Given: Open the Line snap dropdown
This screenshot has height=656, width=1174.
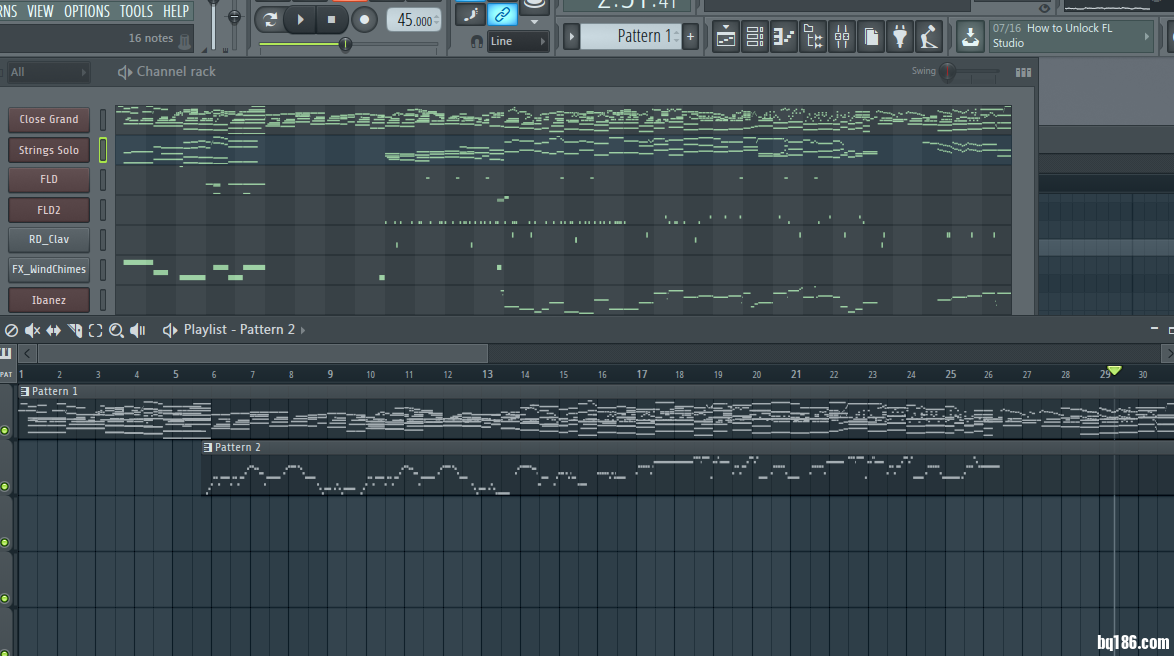Looking at the screenshot, I should pyautogui.click(x=518, y=41).
